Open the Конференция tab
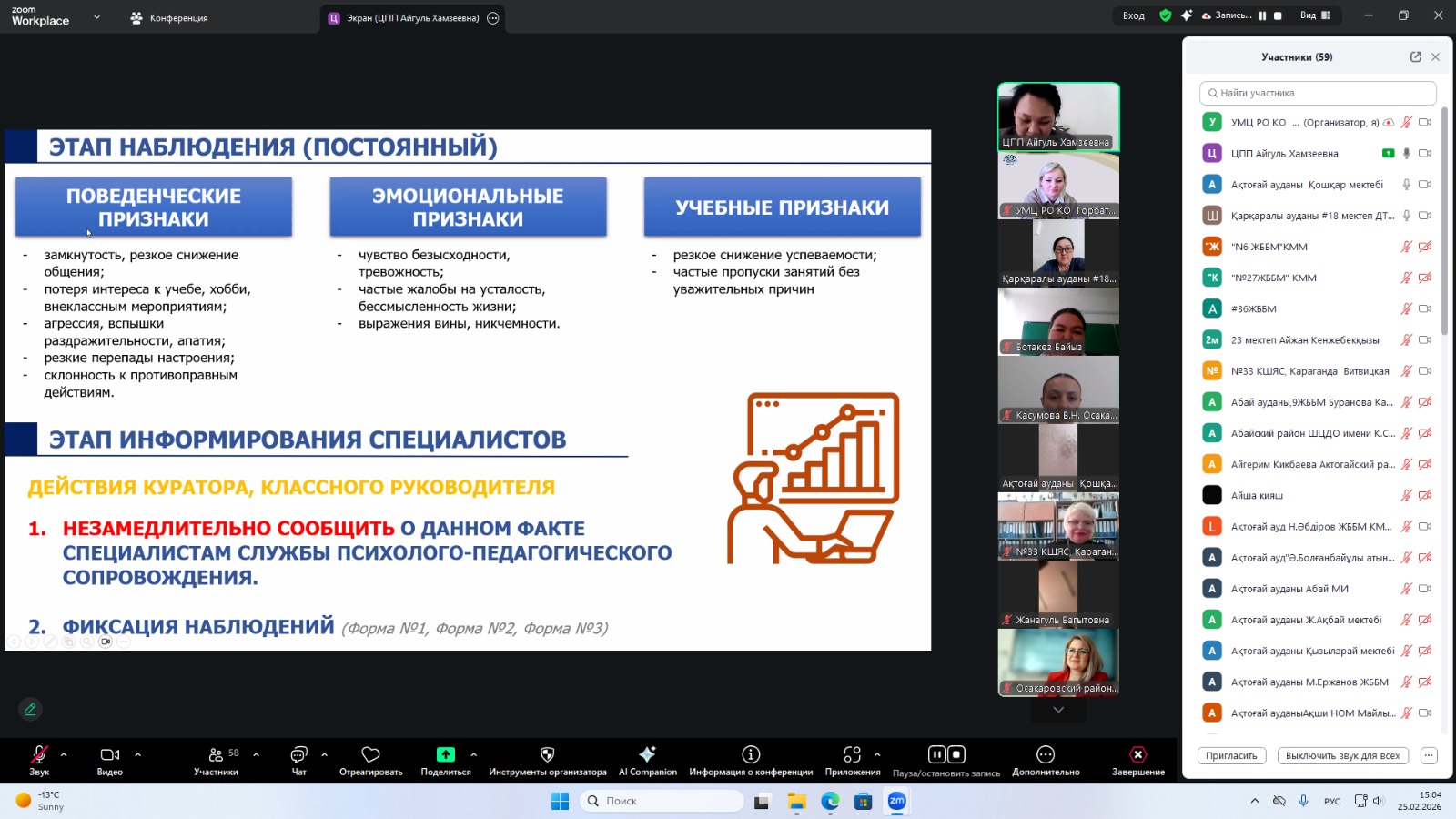 coord(170,18)
